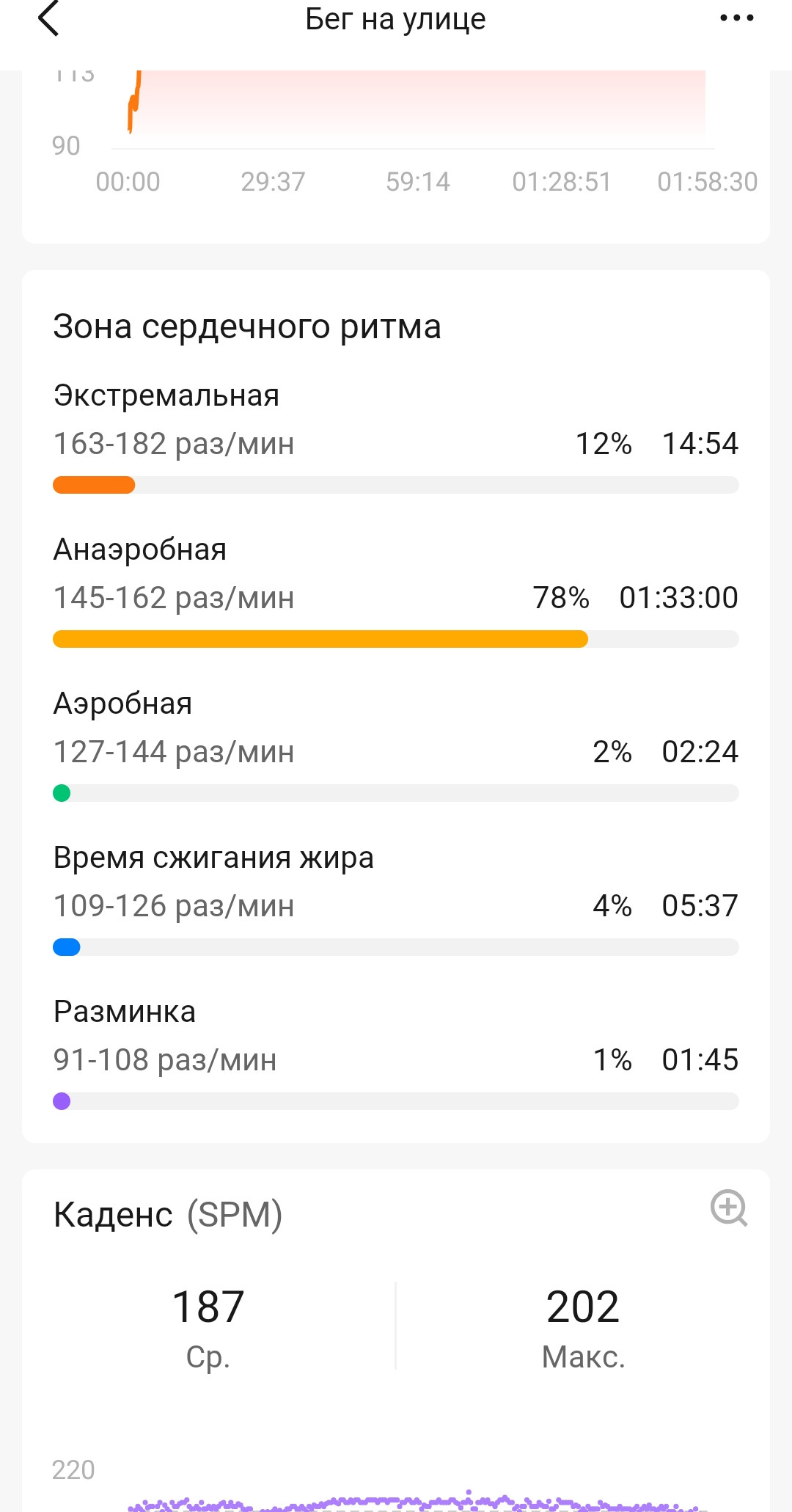The image size is (792, 1512).
Task: Go back using the top-left arrow
Action: 48,18
